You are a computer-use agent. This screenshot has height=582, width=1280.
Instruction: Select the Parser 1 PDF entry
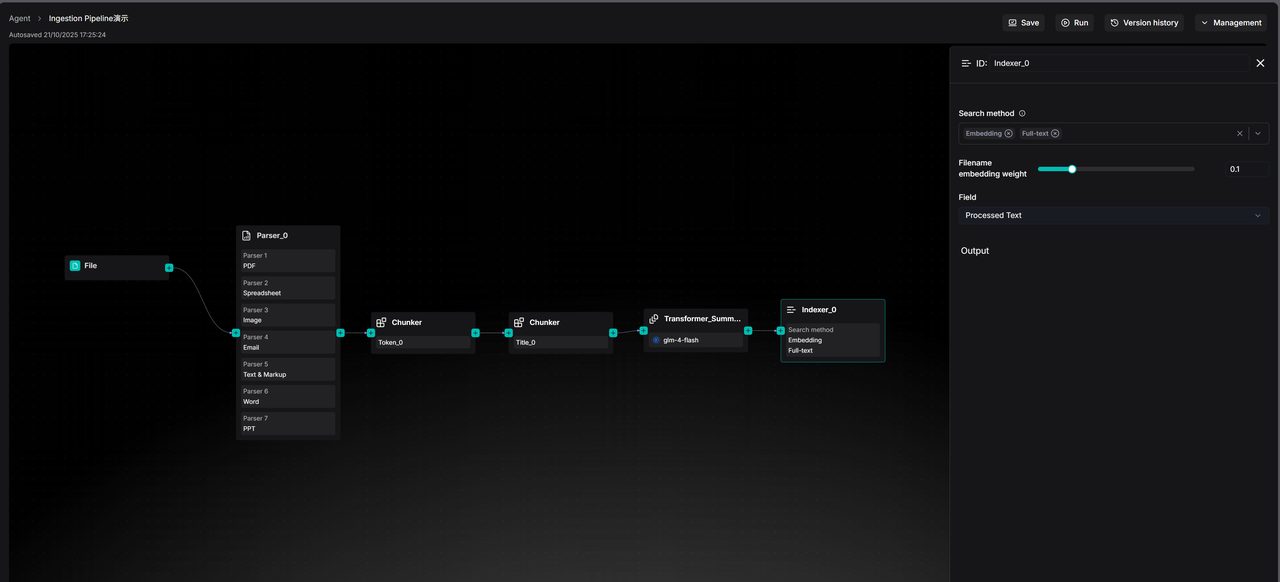[x=288, y=261]
